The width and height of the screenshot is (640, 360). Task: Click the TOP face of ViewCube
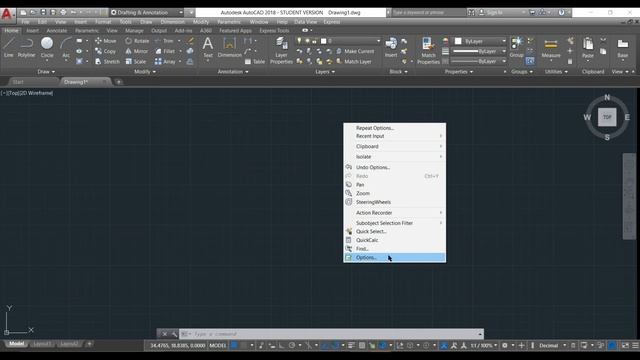pyautogui.click(x=607, y=117)
